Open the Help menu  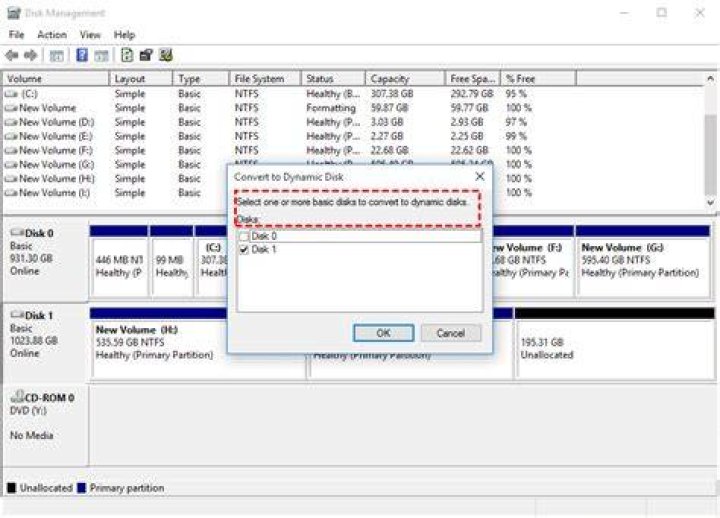click(x=124, y=35)
